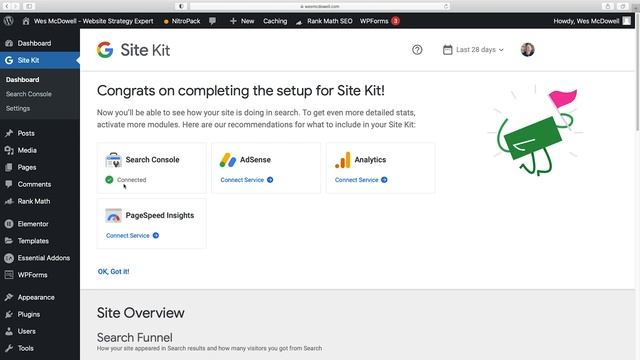The image size is (640, 360).
Task: Click the browser address bar
Action: pyautogui.click(x=320, y=6)
